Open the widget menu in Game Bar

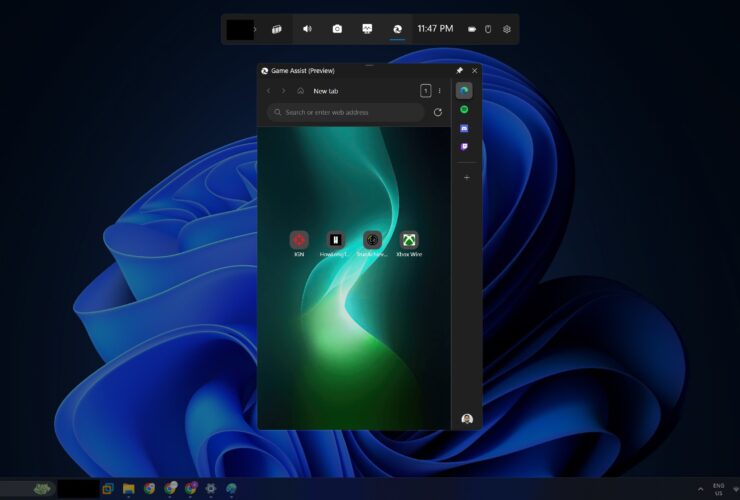277,29
